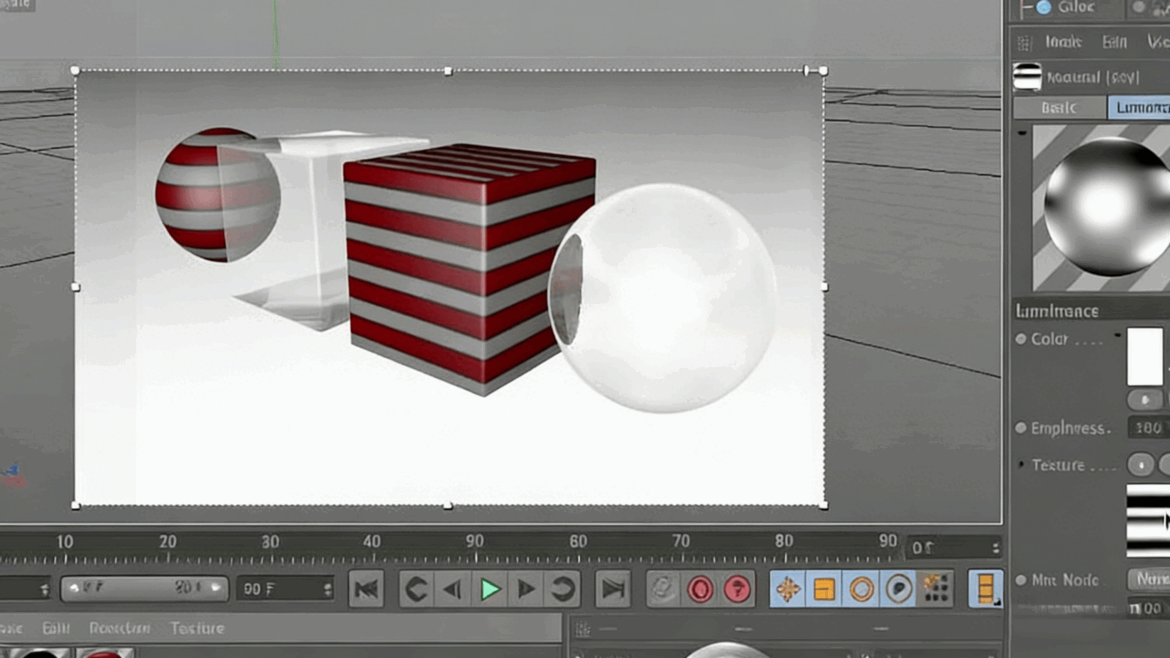
Task: Open the Mix Mode dropdown set to Normal
Action: [1150, 580]
